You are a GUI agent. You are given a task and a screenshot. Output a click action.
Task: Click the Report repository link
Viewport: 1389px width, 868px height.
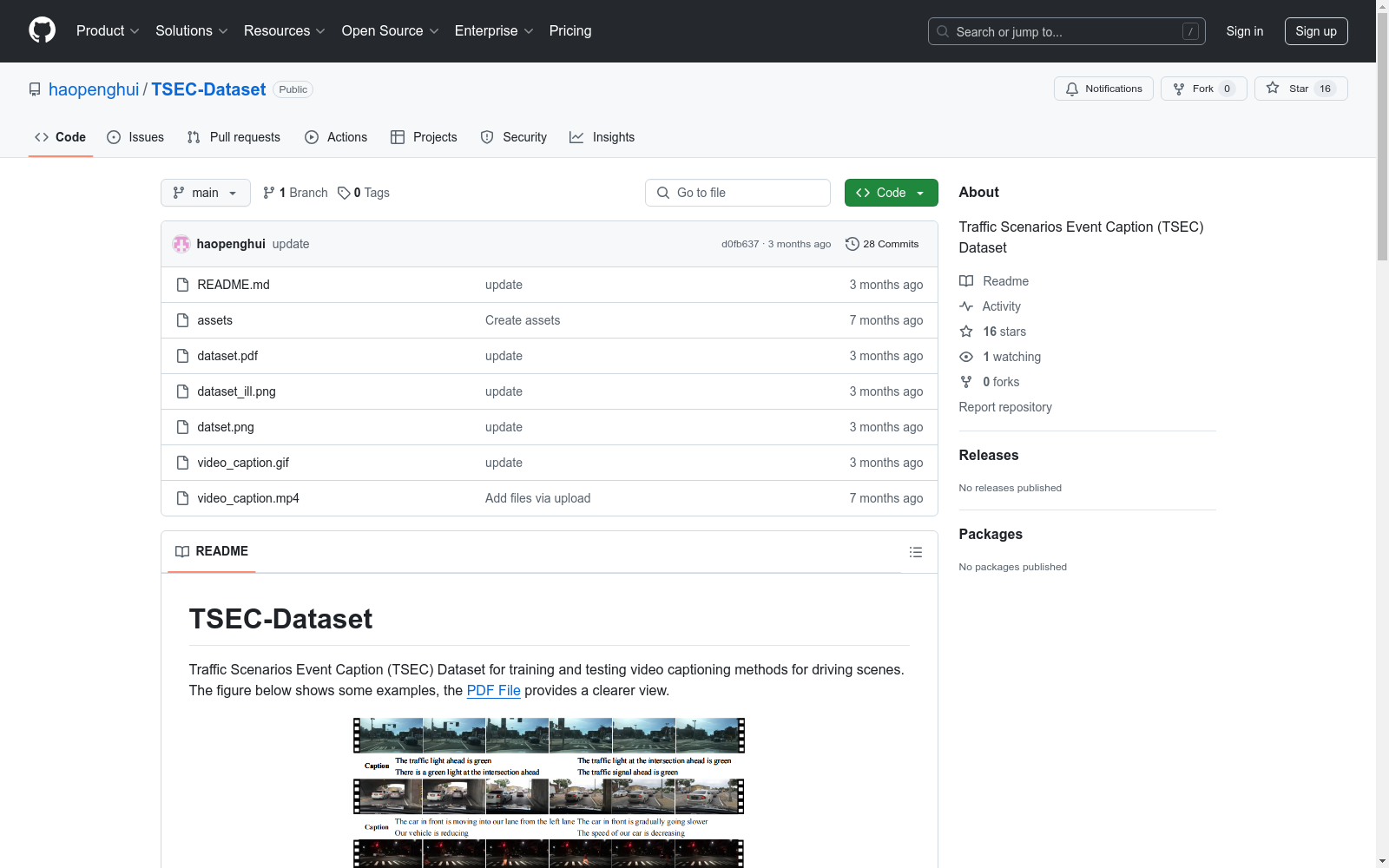[x=1005, y=407]
